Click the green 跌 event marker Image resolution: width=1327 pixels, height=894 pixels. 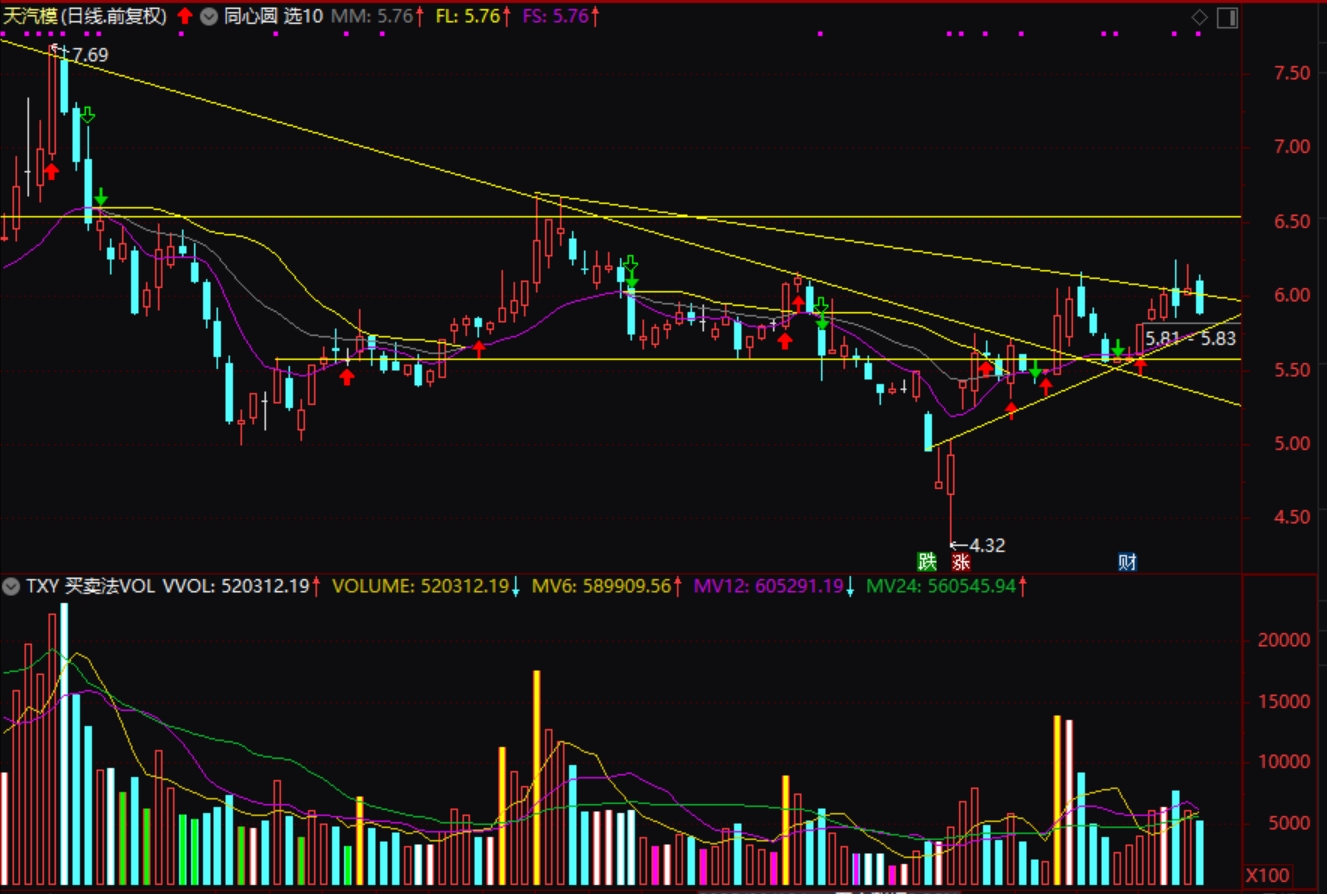click(929, 561)
